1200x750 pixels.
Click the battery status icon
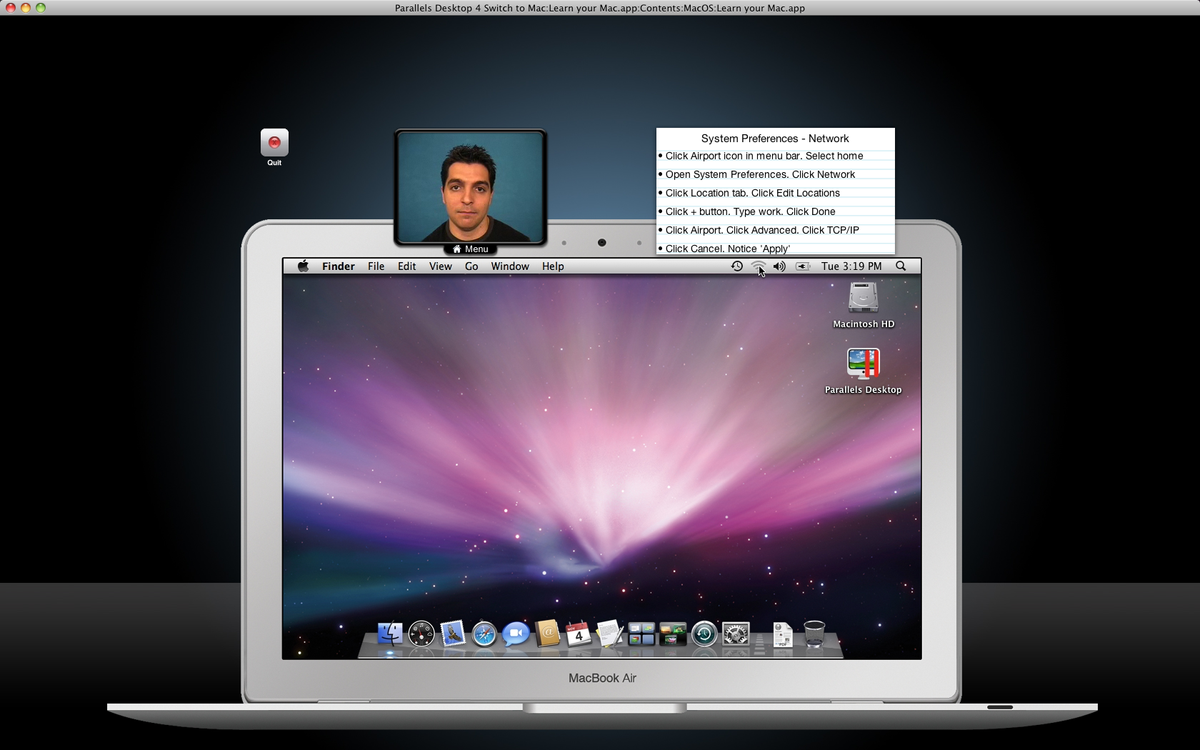point(802,266)
